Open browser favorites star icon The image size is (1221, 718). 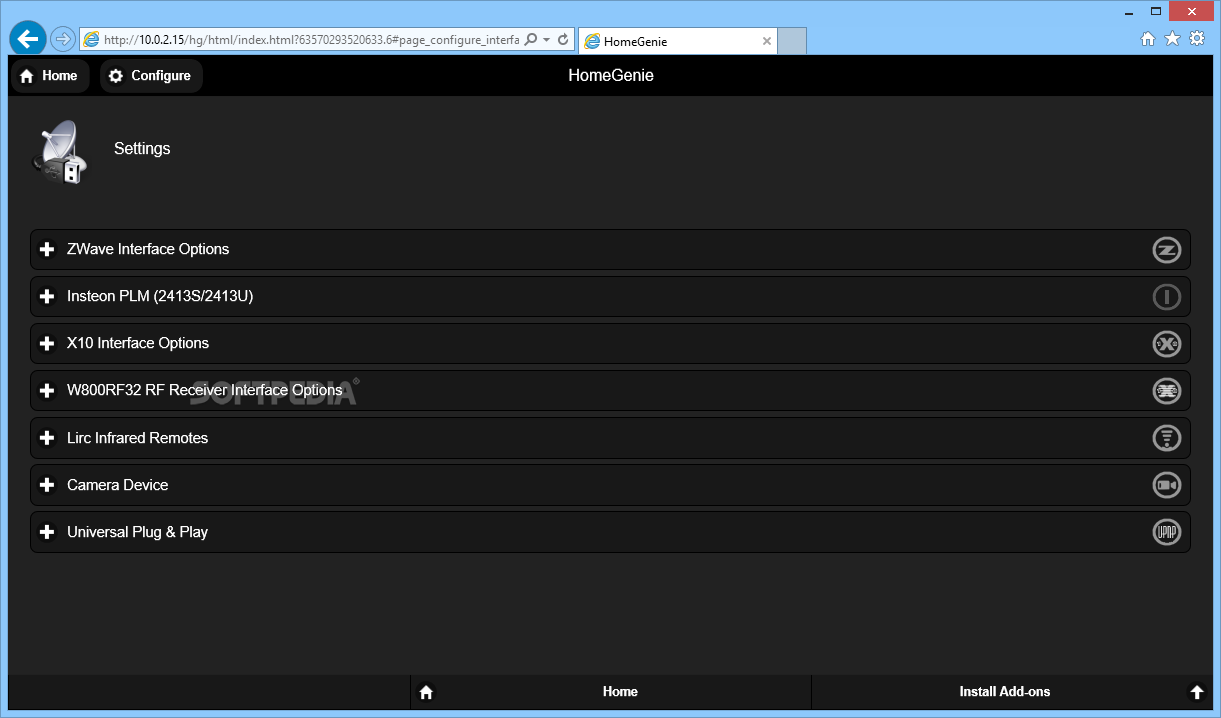coord(1172,39)
